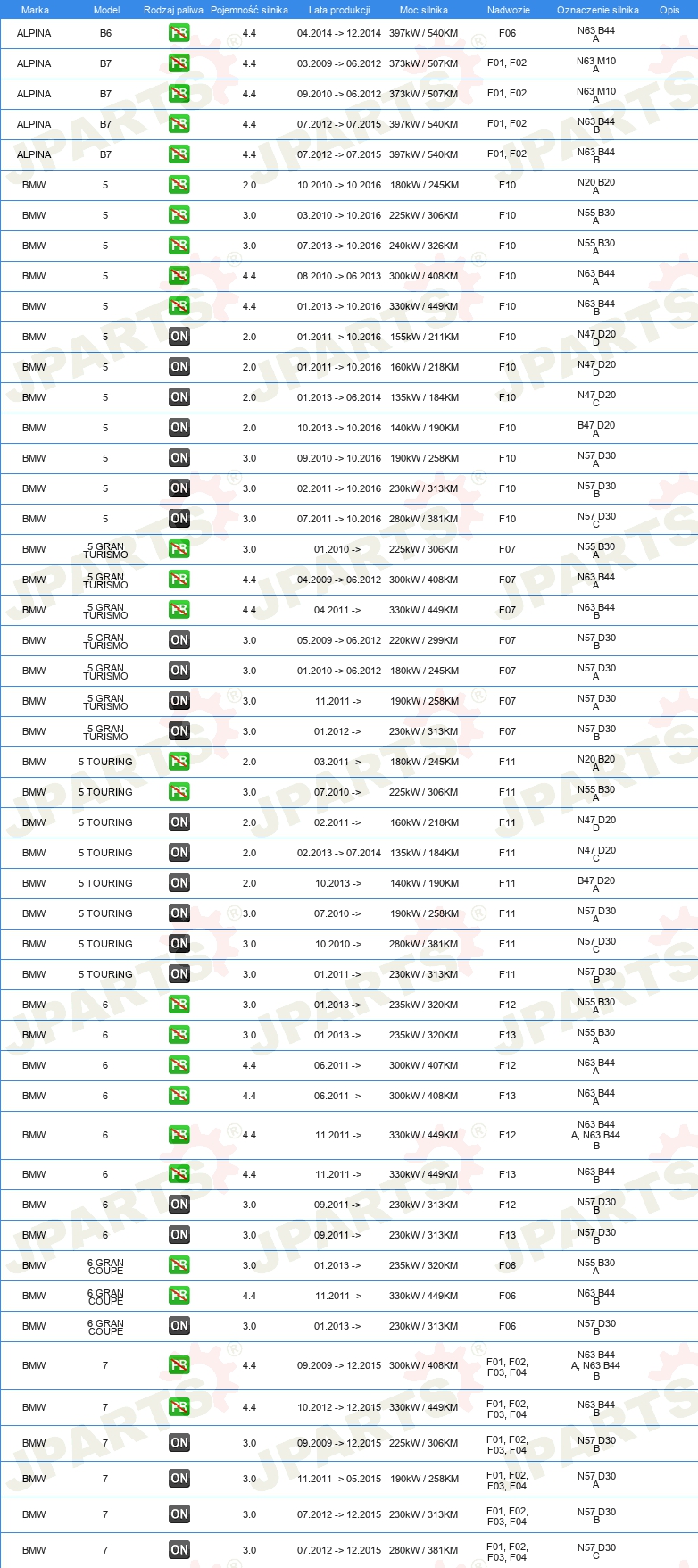Click petrol icon in 300kW / 407KM row

click(x=179, y=1065)
